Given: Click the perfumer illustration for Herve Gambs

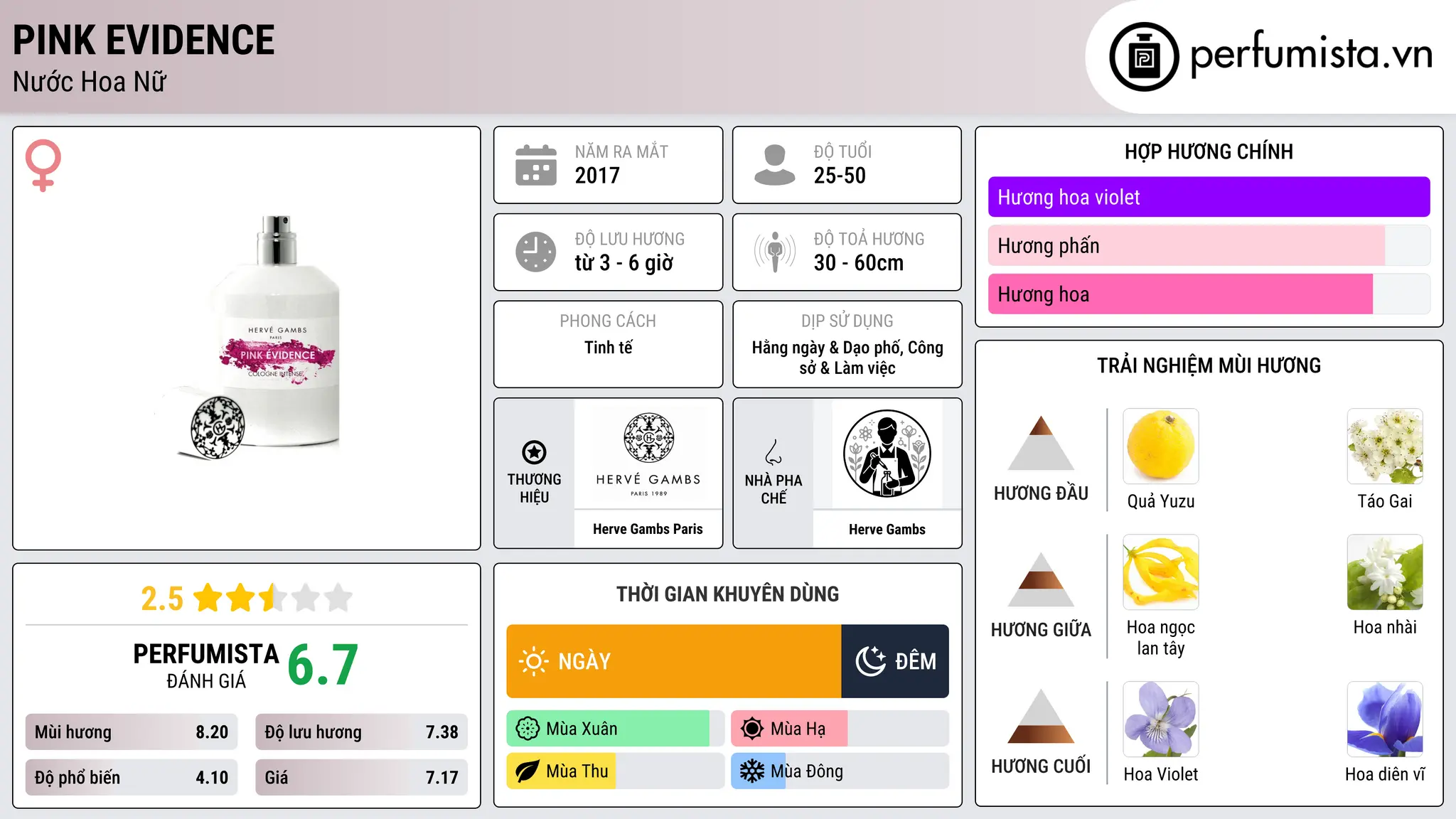Looking at the screenshot, I should click(887, 454).
